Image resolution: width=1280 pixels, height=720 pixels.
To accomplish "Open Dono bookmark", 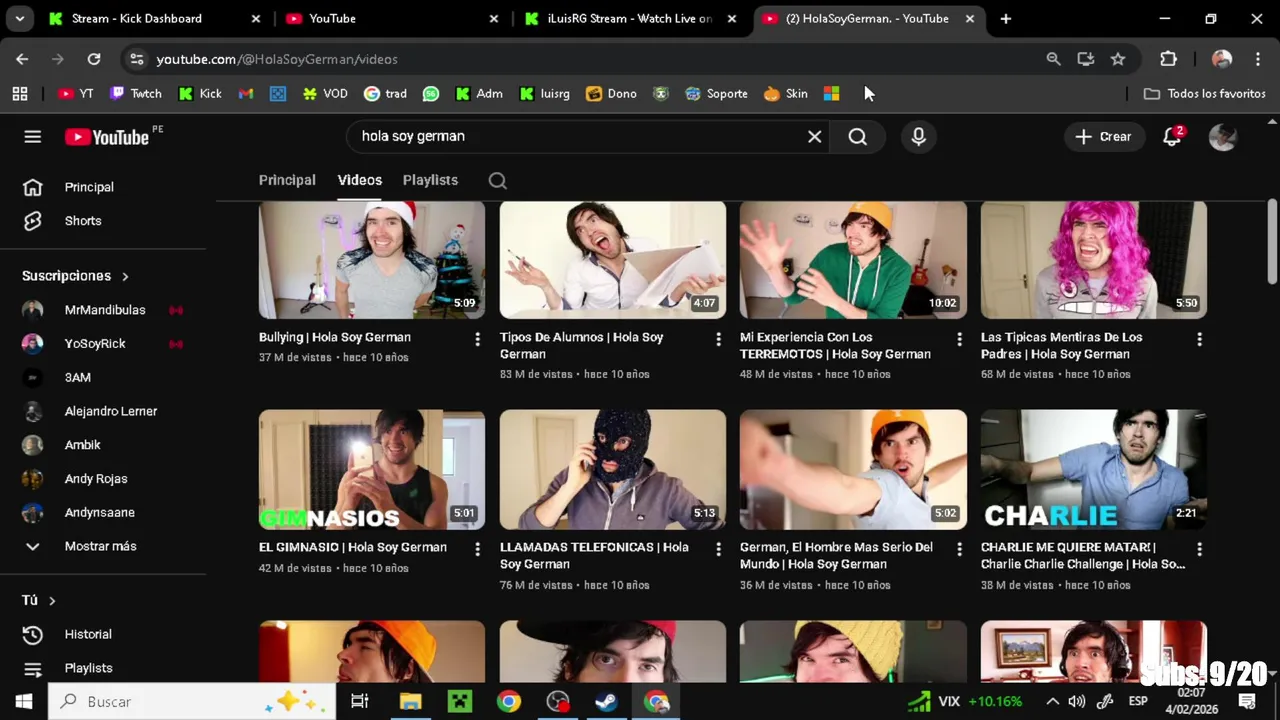I will pos(612,93).
